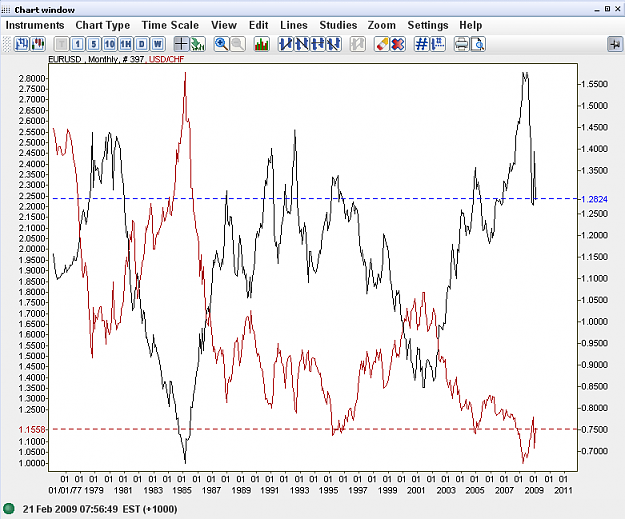Select the eraser tool

click(x=381, y=44)
